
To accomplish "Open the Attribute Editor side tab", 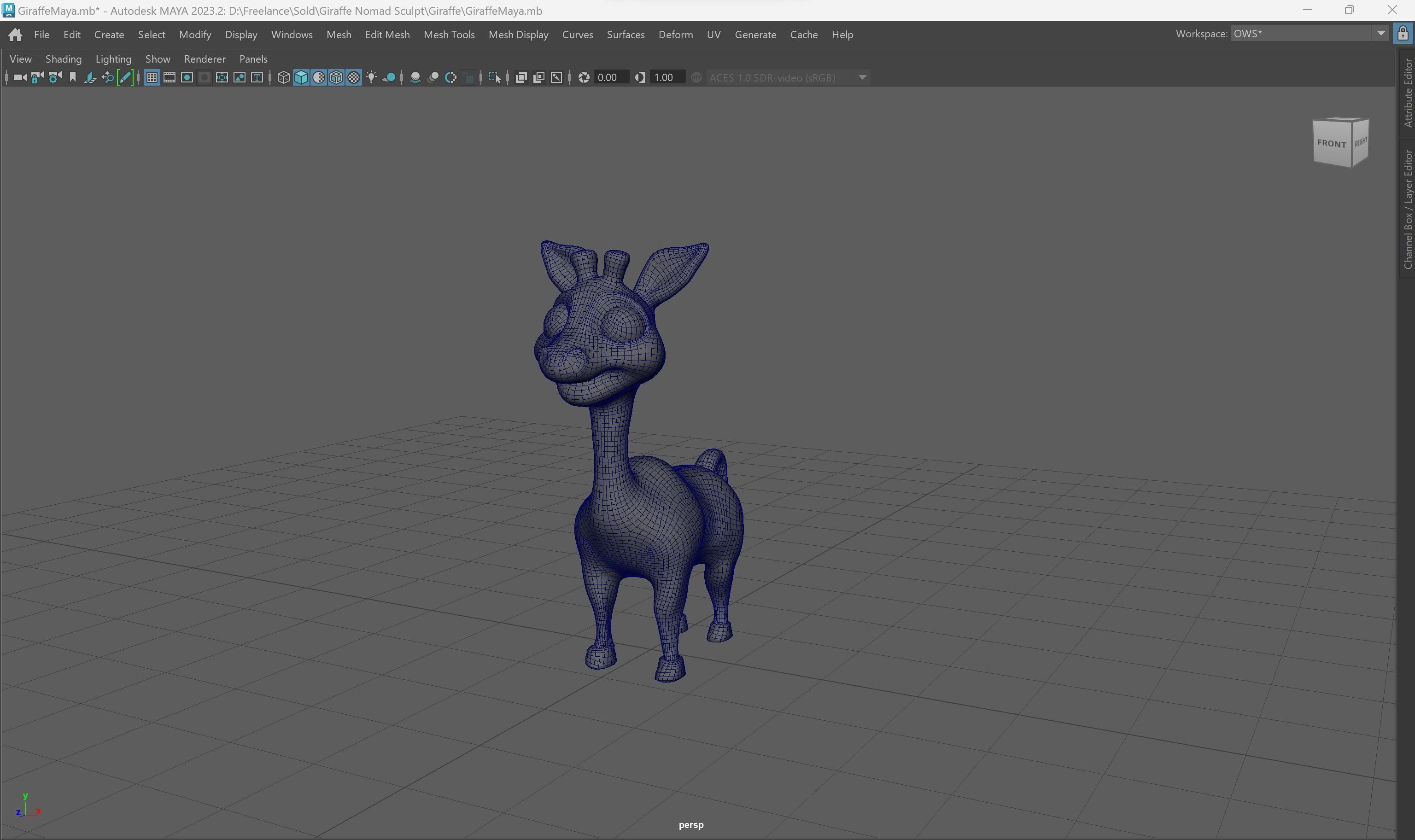I will pos(1408,93).
